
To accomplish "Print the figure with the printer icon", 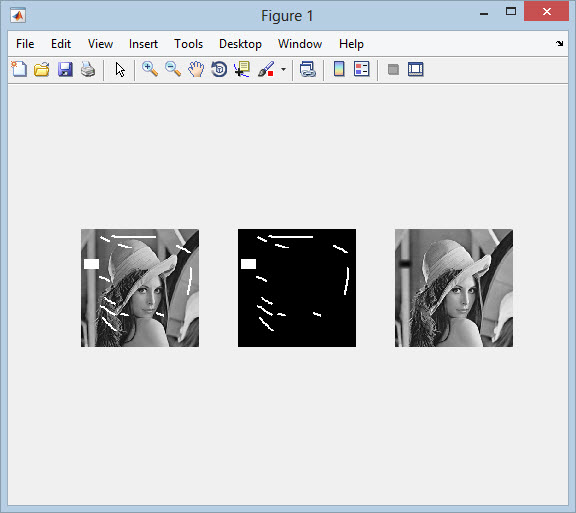I will [x=88, y=69].
